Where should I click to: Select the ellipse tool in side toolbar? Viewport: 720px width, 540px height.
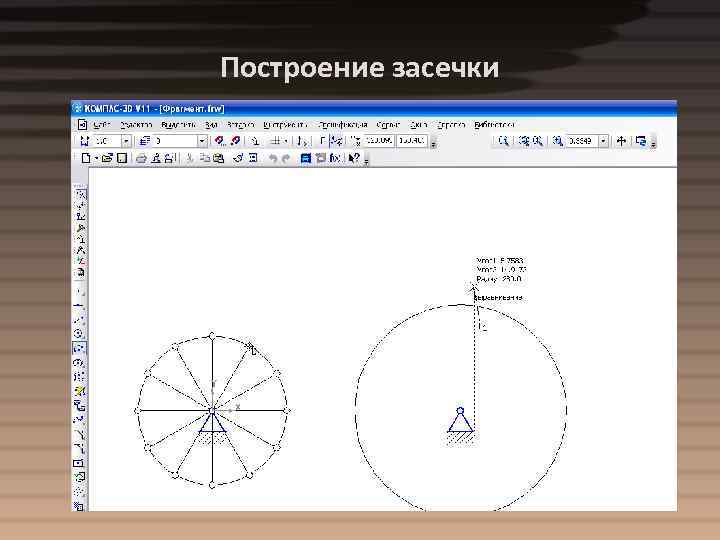pos(79,363)
